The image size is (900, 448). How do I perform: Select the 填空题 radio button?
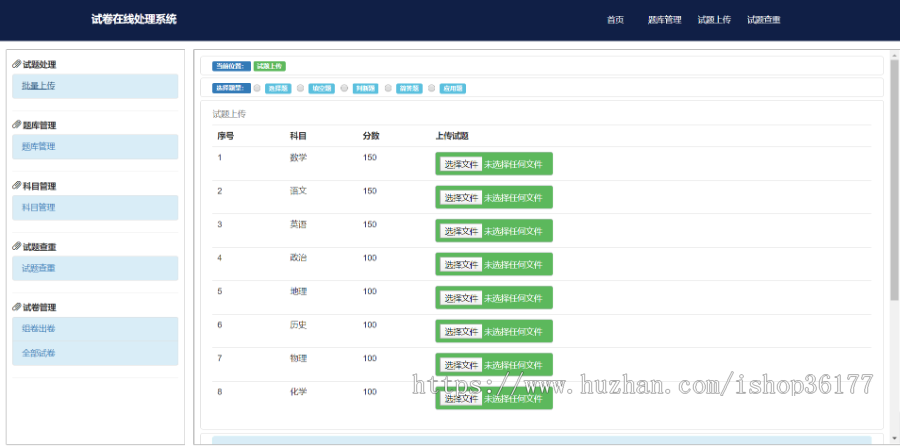tap(301, 88)
